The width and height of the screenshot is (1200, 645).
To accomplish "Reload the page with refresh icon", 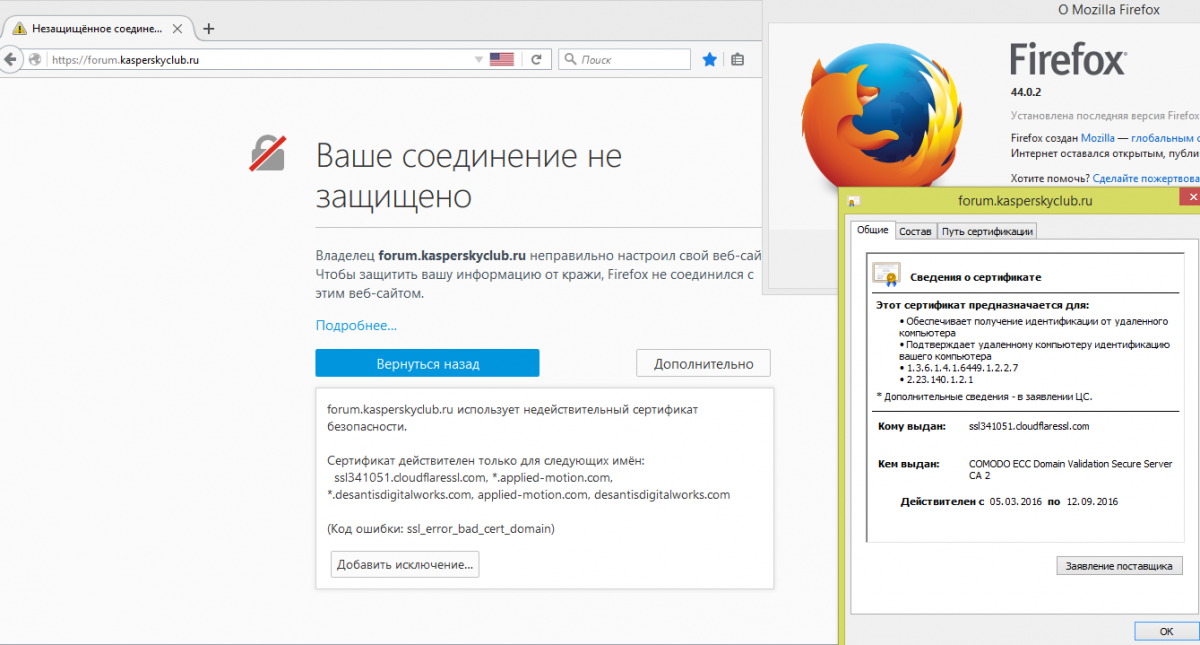I will pyautogui.click(x=536, y=60).
